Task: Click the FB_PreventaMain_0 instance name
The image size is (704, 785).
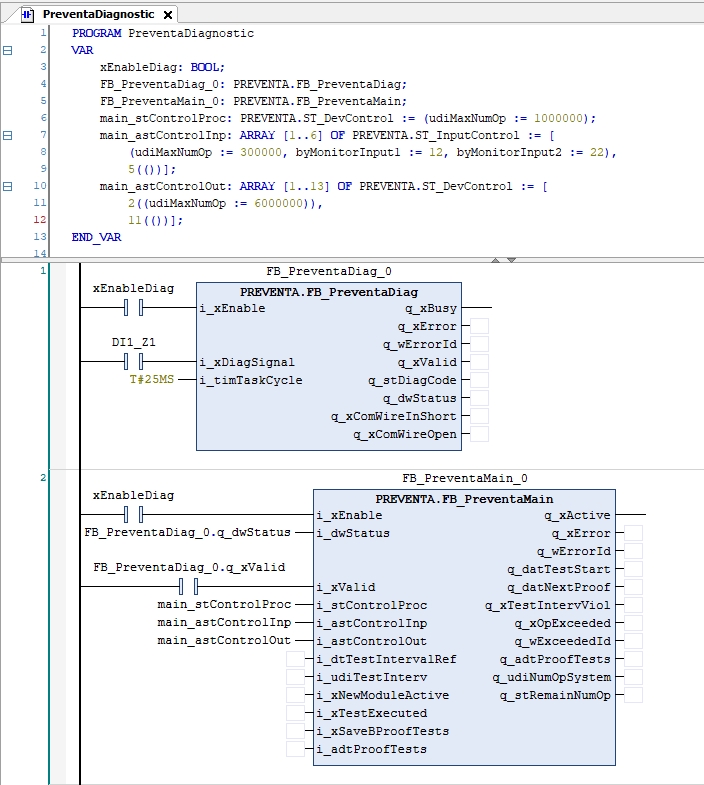Action: 465,478
